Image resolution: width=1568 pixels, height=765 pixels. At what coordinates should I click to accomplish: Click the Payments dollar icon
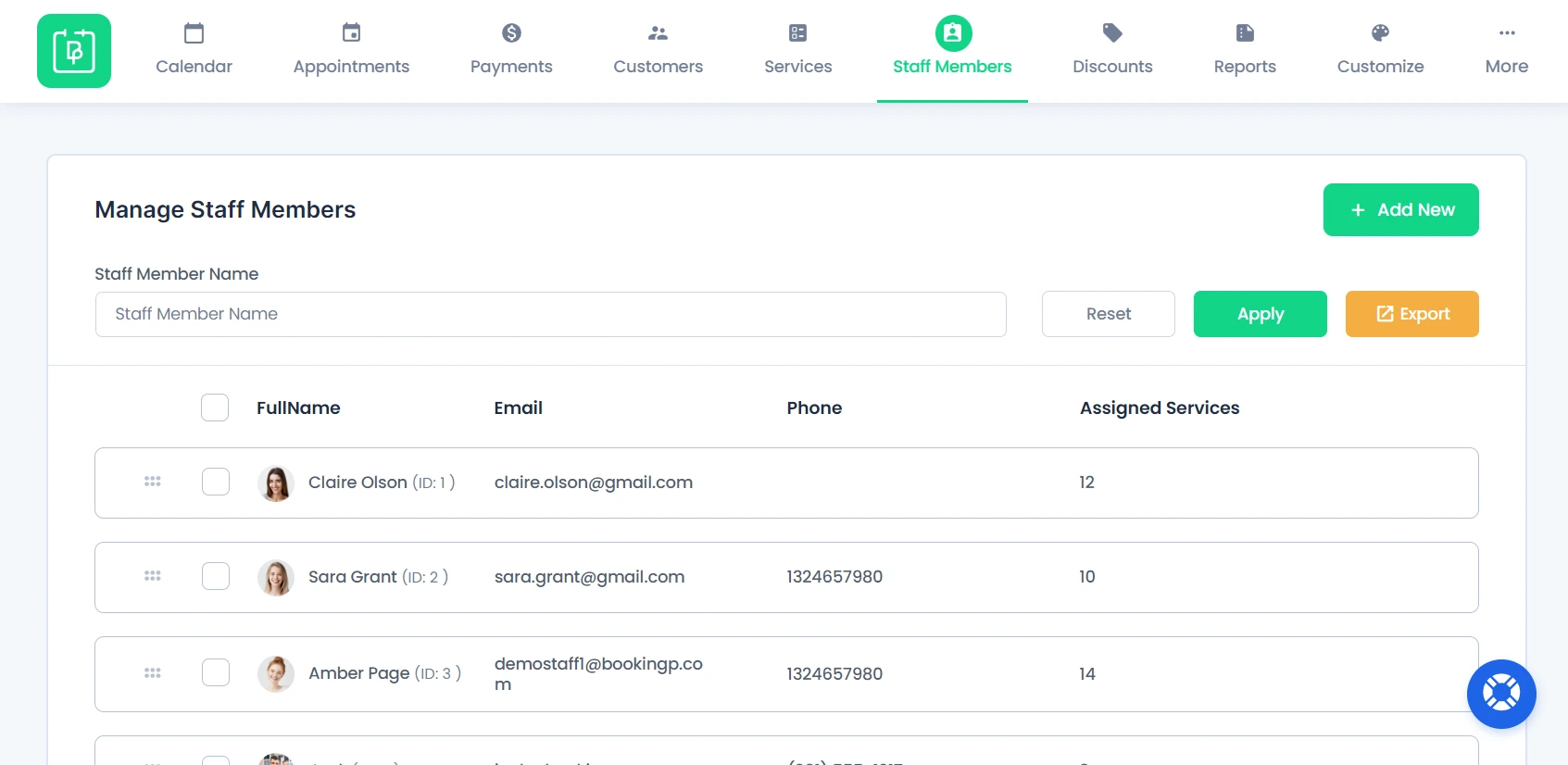[511, 33]
